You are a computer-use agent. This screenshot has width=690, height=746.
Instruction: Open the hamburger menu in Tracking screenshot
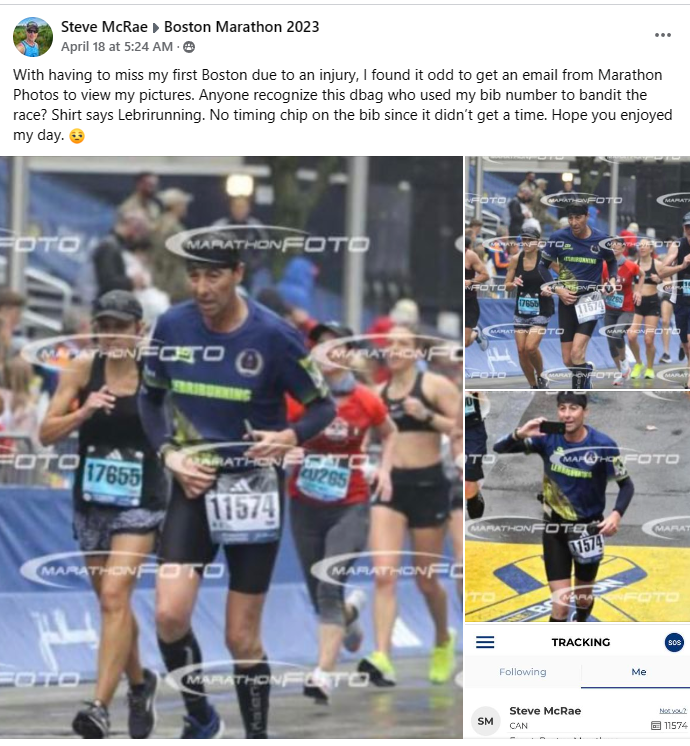click(485, 642)
